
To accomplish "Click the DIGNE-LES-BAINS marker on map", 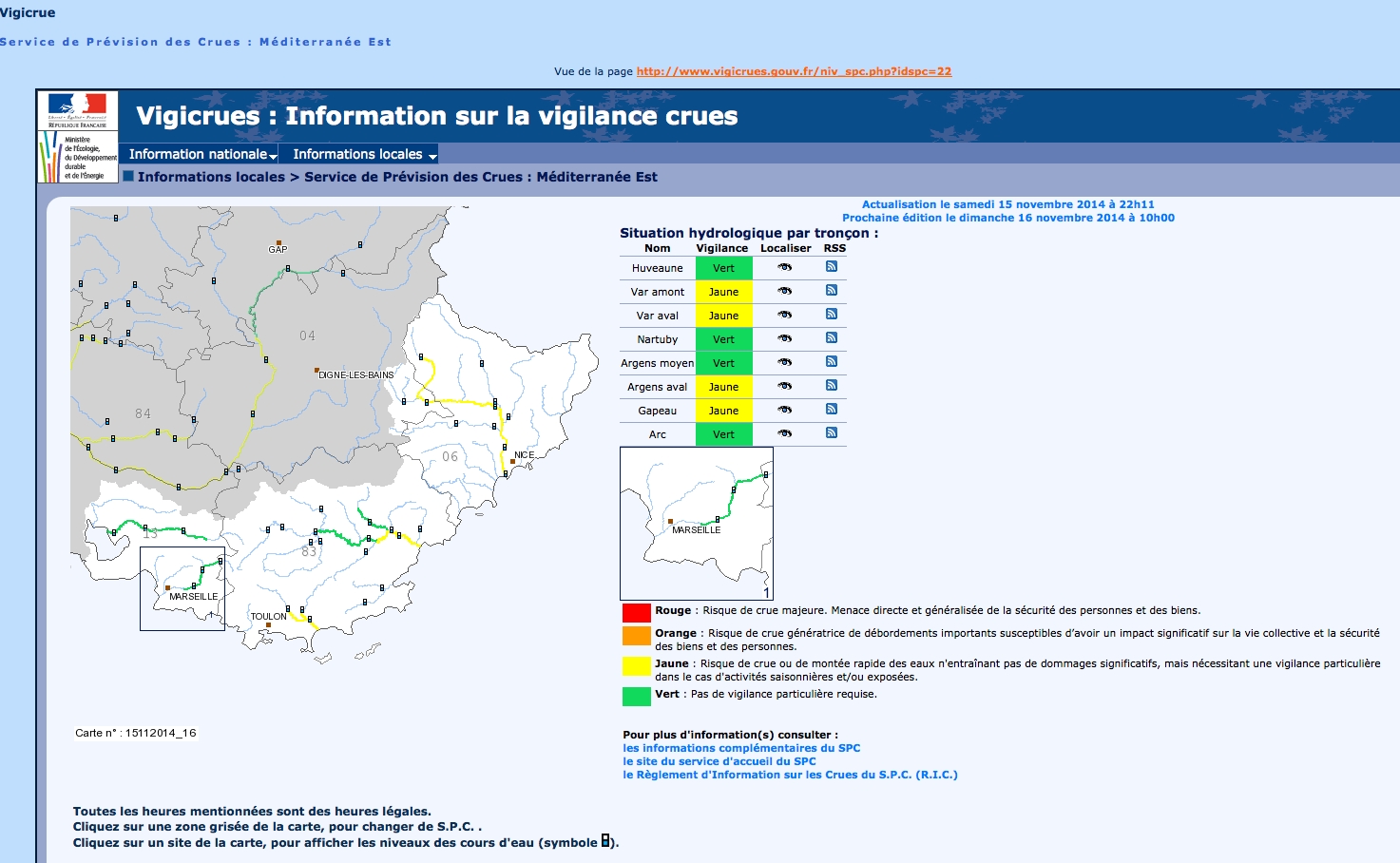I will [x=316, y=371].
